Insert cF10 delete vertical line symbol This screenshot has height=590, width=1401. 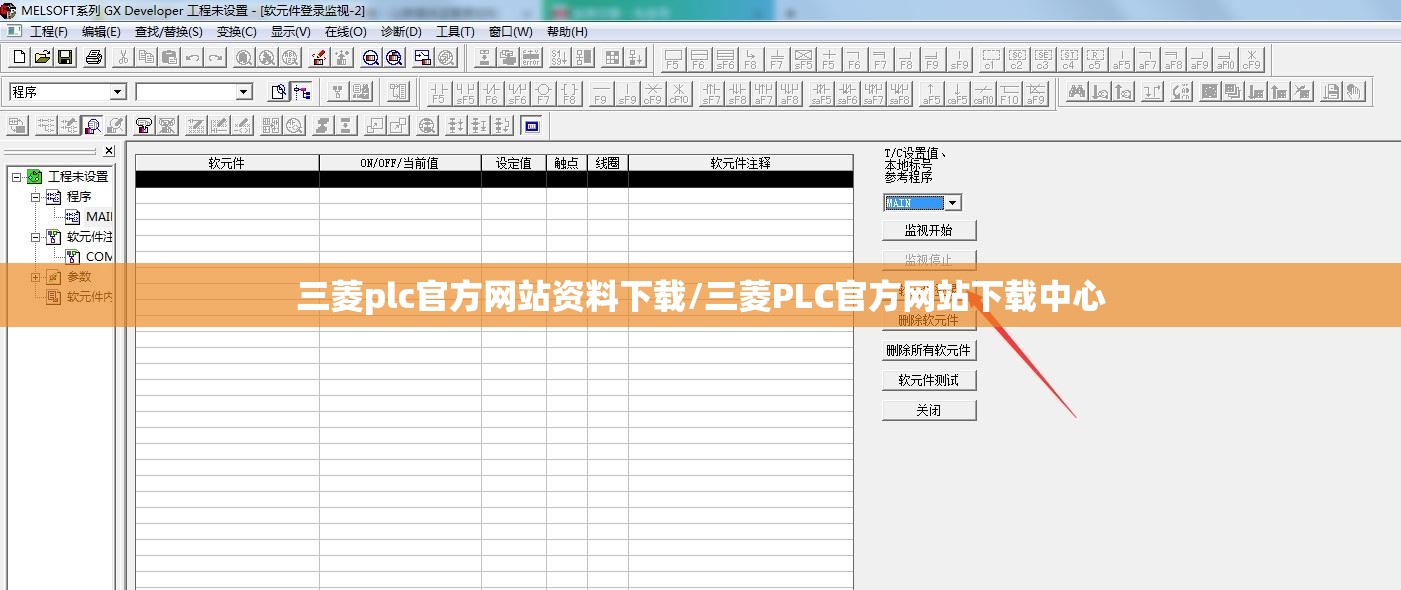[x=679, y=93]
